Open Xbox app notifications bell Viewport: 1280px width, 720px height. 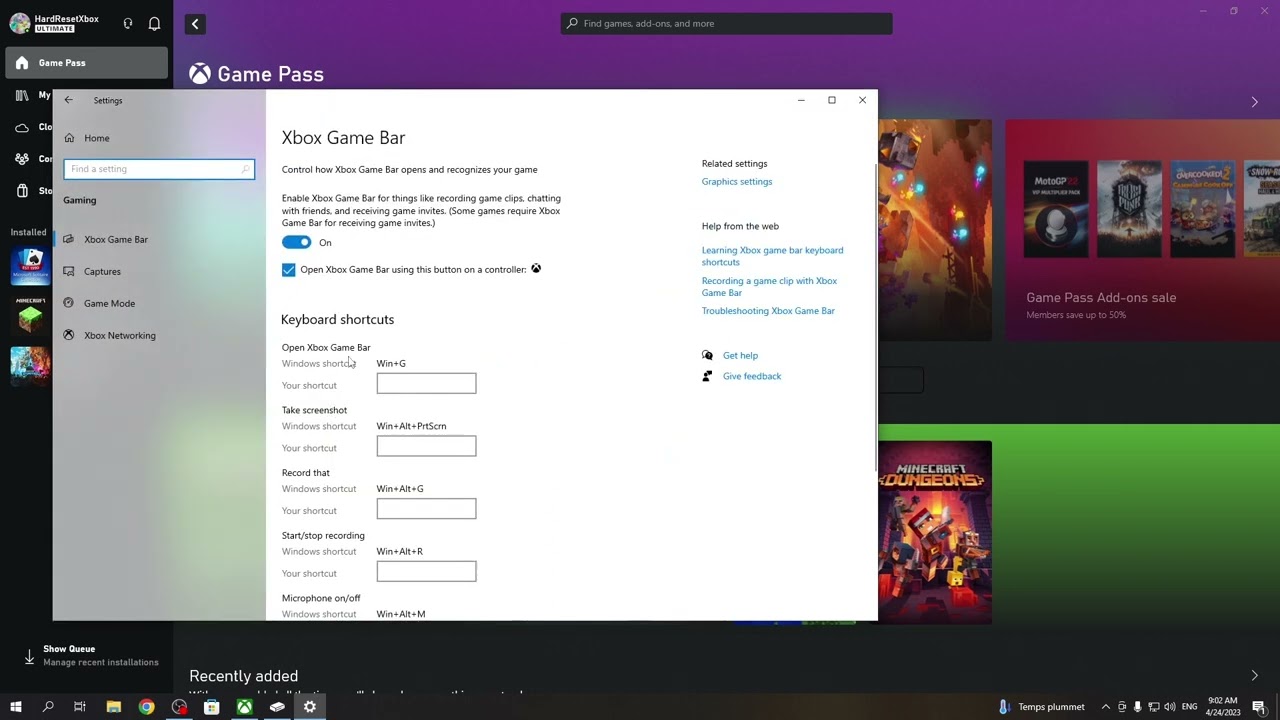click(x=155, y=23)
